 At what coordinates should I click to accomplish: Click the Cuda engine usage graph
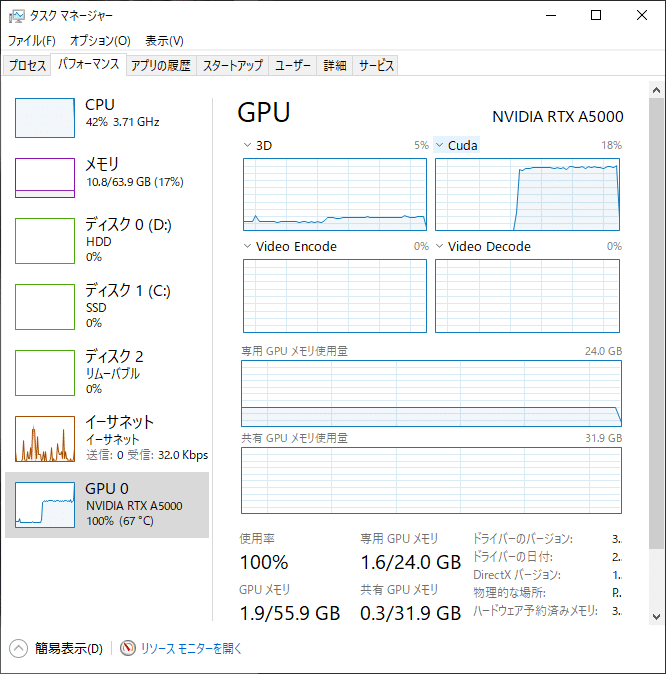tap(528, 194)
